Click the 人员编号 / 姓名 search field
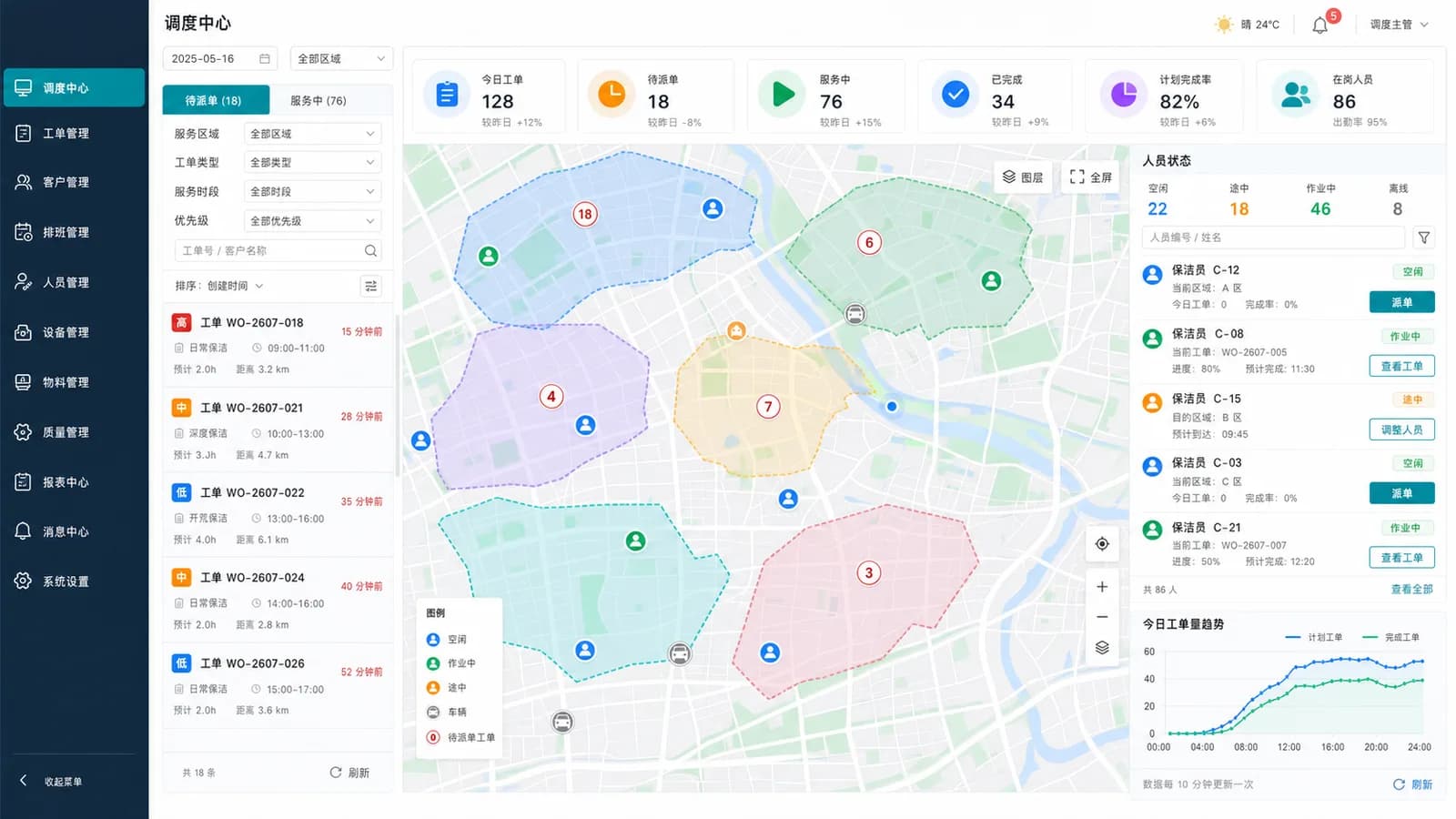The width and height of the screenshot is (1456, 819). pos(1273,238)
